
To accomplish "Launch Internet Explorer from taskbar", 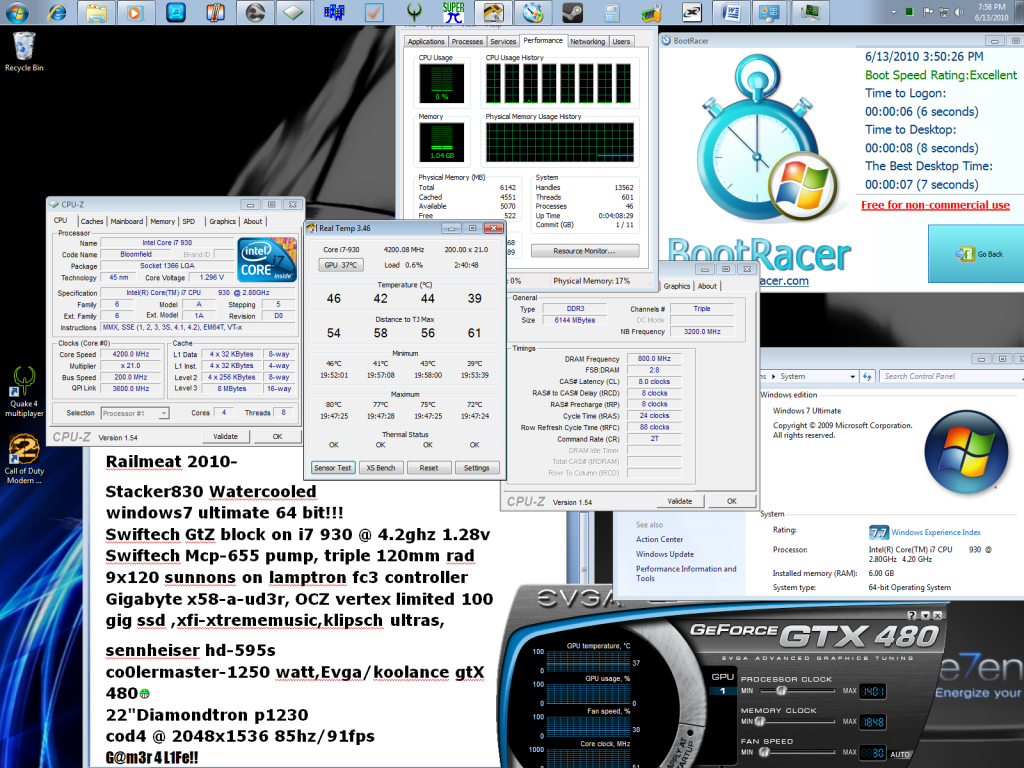I will (x=58, y=12).
